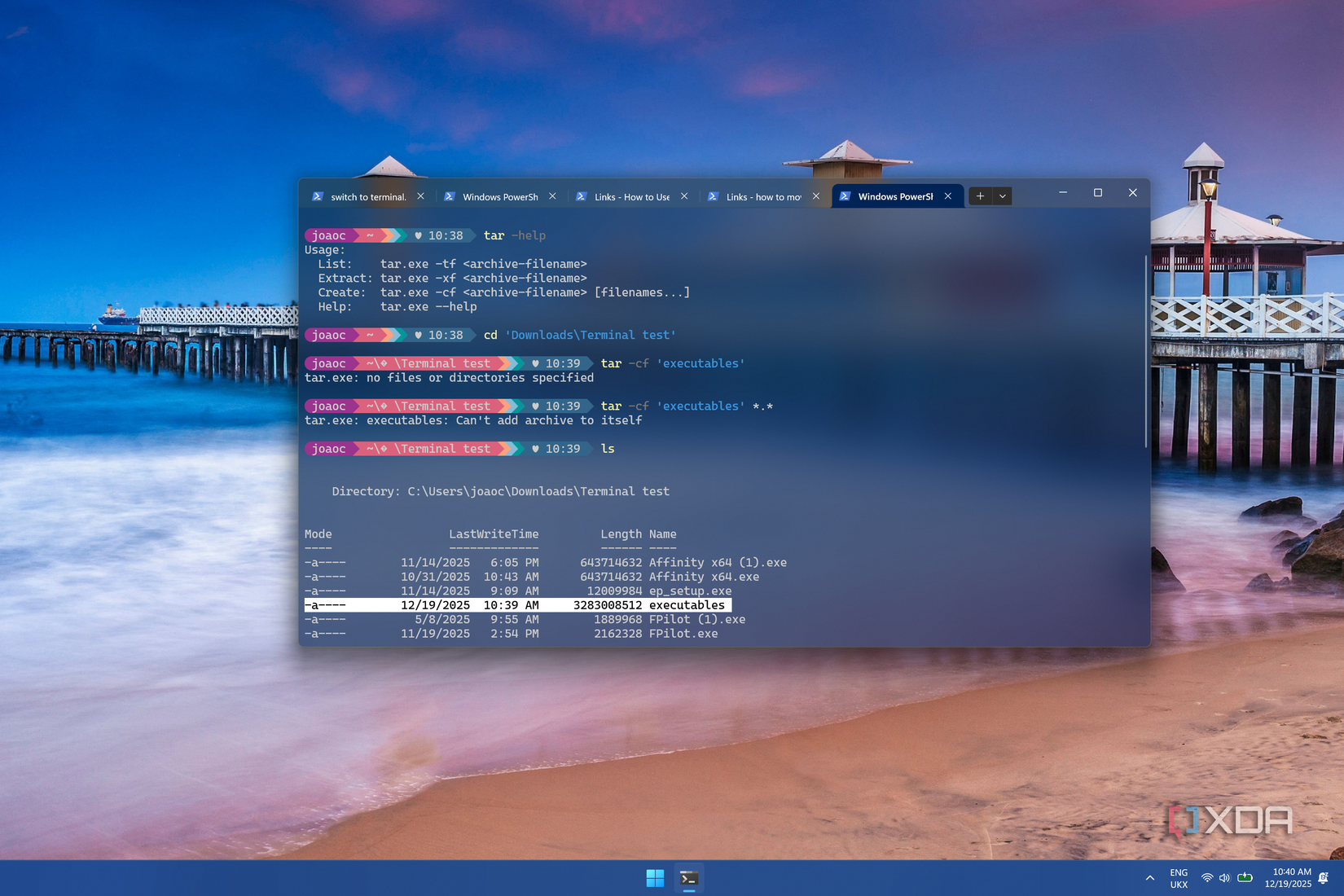This screenshot has height=896, width=1344.
Task: Click 'no files or directories specified' message
Action: (x=480, y=378)
